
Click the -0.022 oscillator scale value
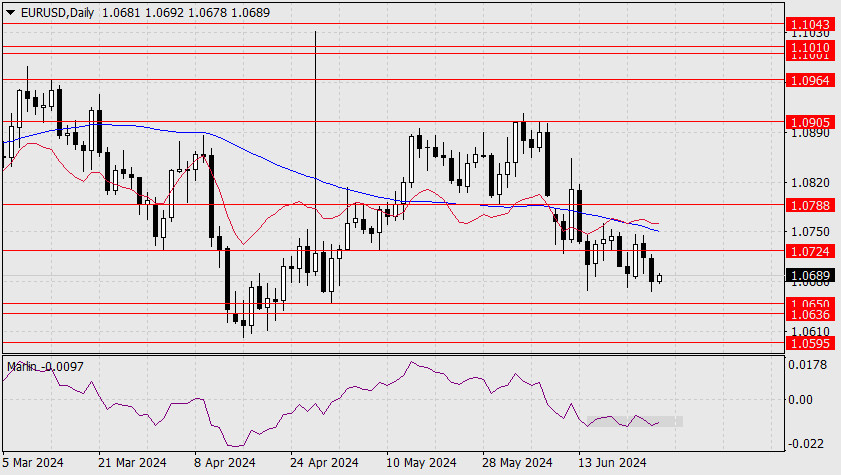pyautogui.click(x=806, y=444)
